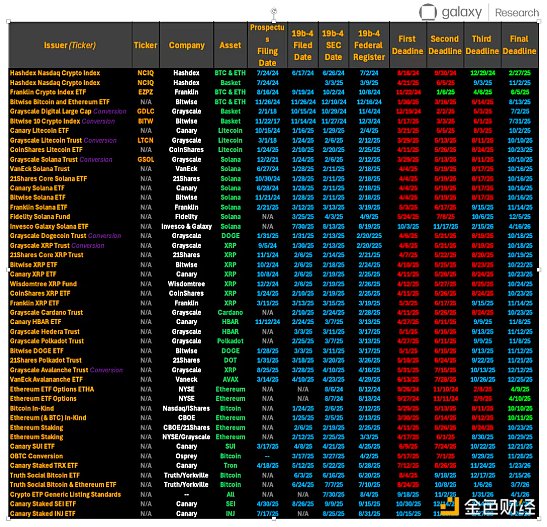Select 'VanEck Avalananche ETF' issuer cell
This screenshot has height=527, width=547.
(46, 379)
